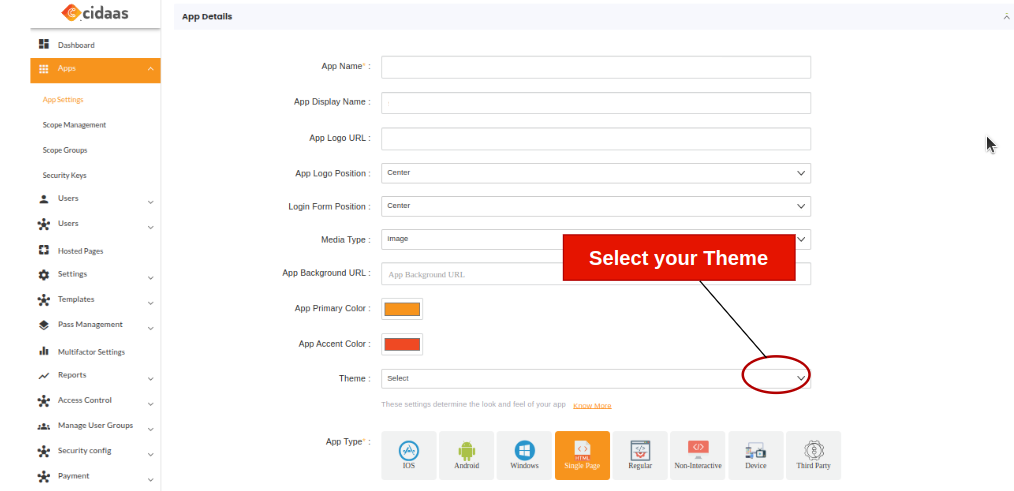The image size is (1014, 491).
Task: Click the Payment icon
Action: tap(44, 477)
